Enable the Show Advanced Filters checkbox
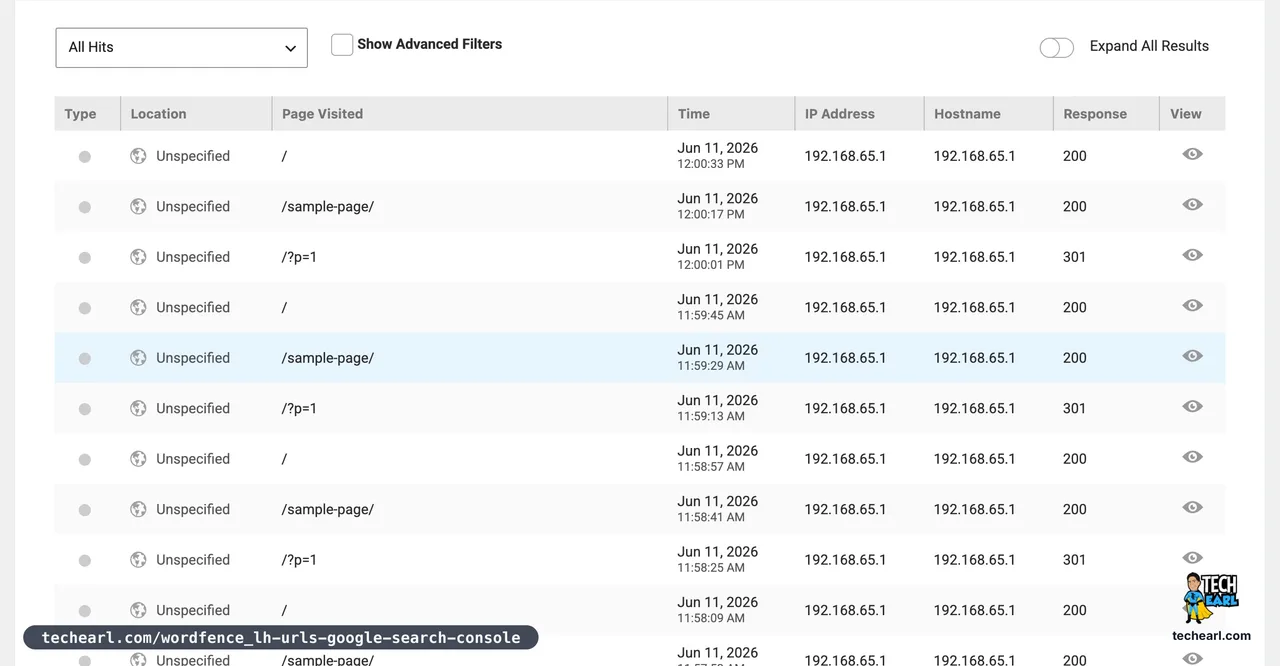1280x666 pixels. pos(342,45)
